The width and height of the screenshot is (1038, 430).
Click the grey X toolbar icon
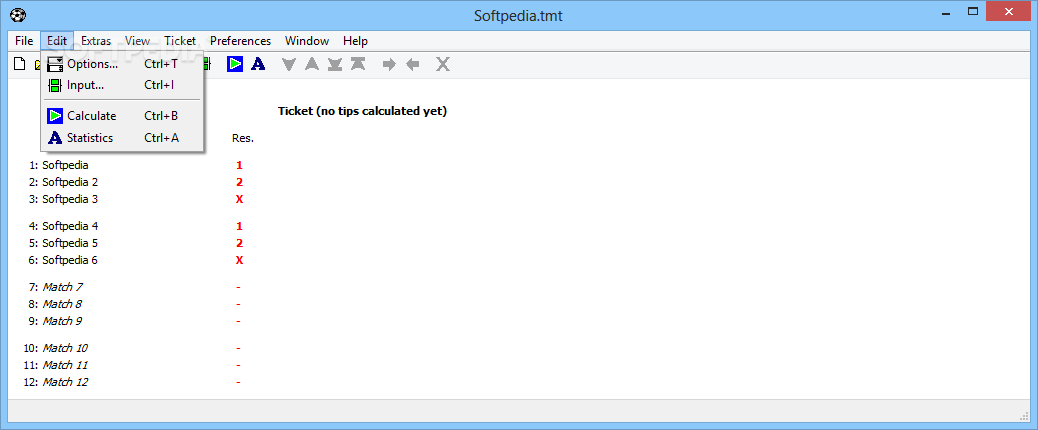click(x=443, y=64)
